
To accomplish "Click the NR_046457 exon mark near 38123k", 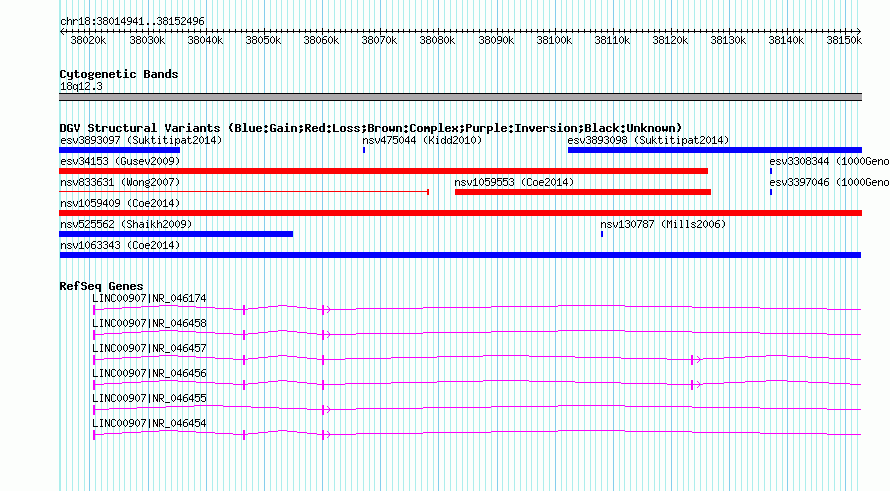I will [692, 360].
